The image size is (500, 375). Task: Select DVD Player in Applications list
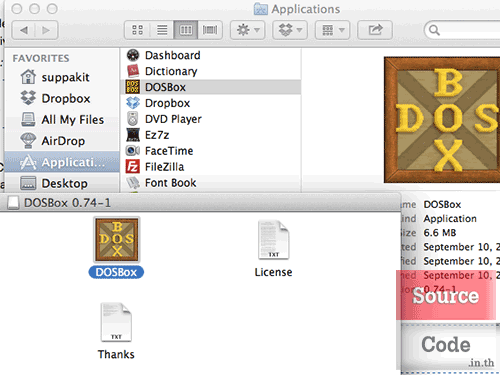[x=211, y=119]
